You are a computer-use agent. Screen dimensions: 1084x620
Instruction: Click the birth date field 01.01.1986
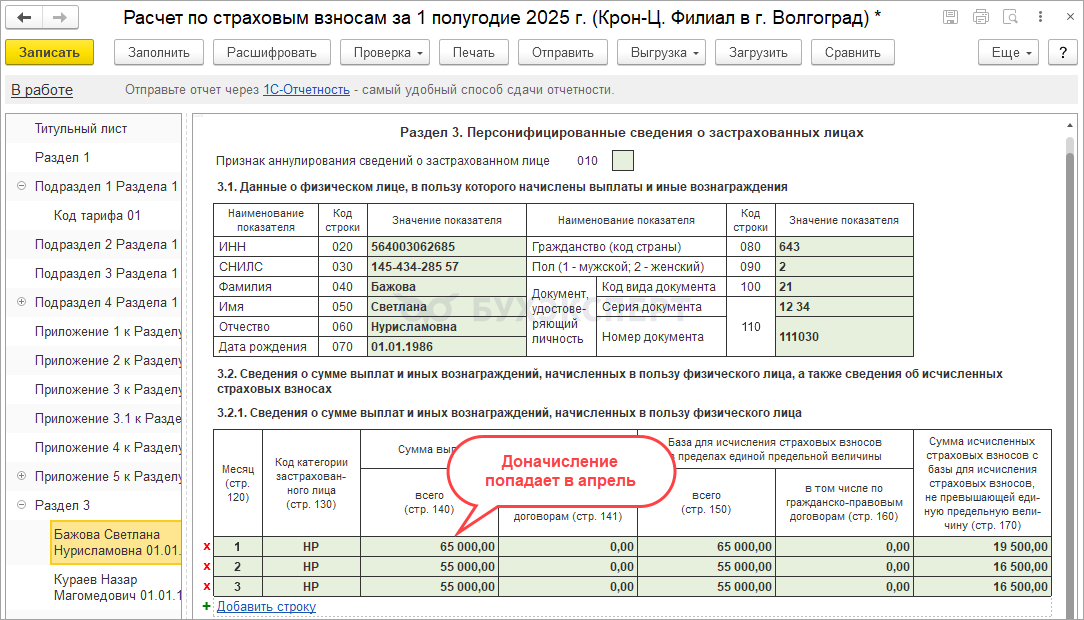(x=447, y=347)
